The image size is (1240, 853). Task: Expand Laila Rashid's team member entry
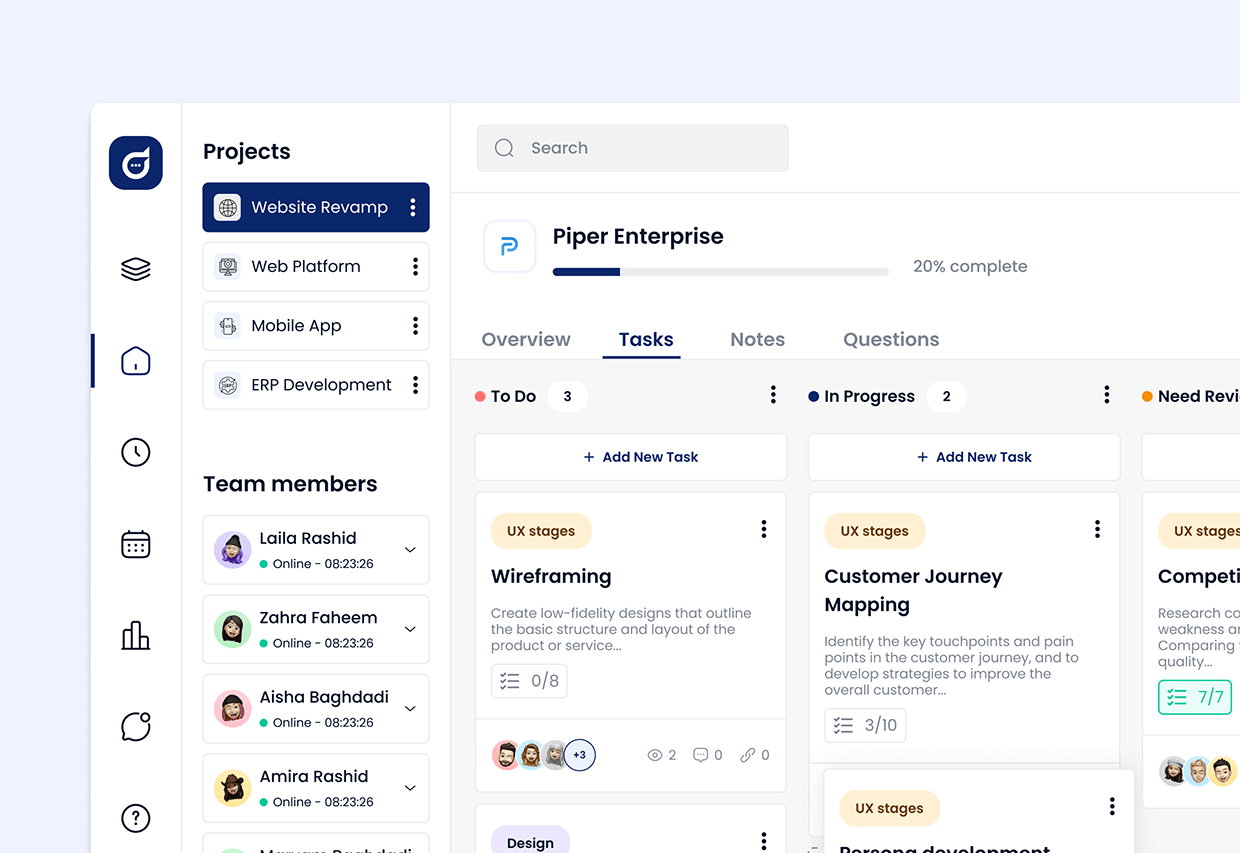point(410,549)
